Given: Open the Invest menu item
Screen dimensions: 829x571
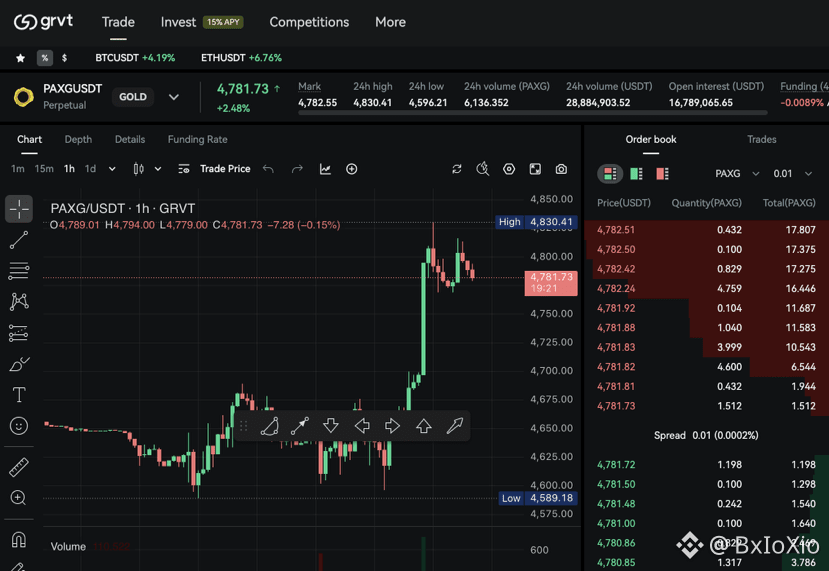Looking at the screenshot, I should (178, 22).
